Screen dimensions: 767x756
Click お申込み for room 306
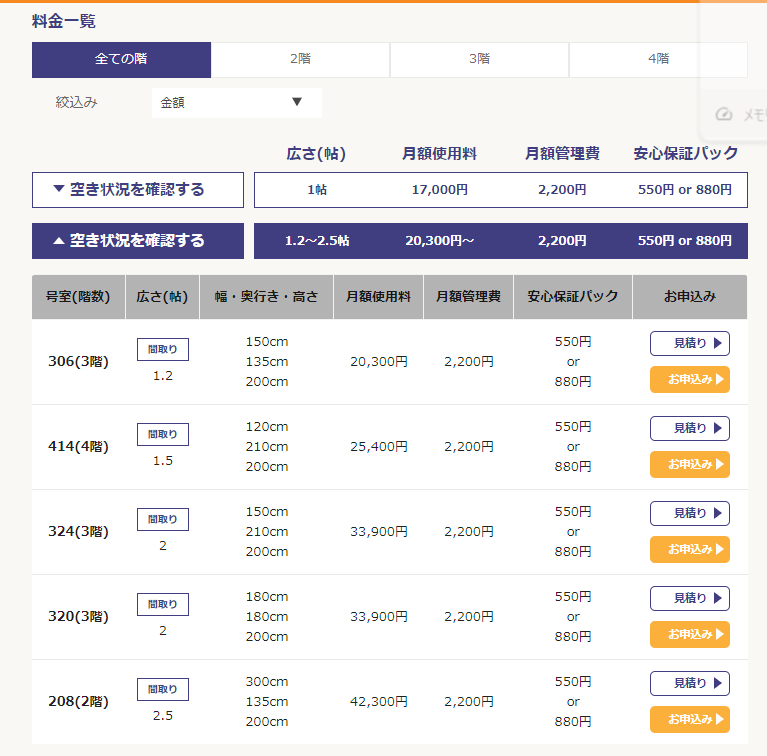pyautogui.click(x=690, y=379)
